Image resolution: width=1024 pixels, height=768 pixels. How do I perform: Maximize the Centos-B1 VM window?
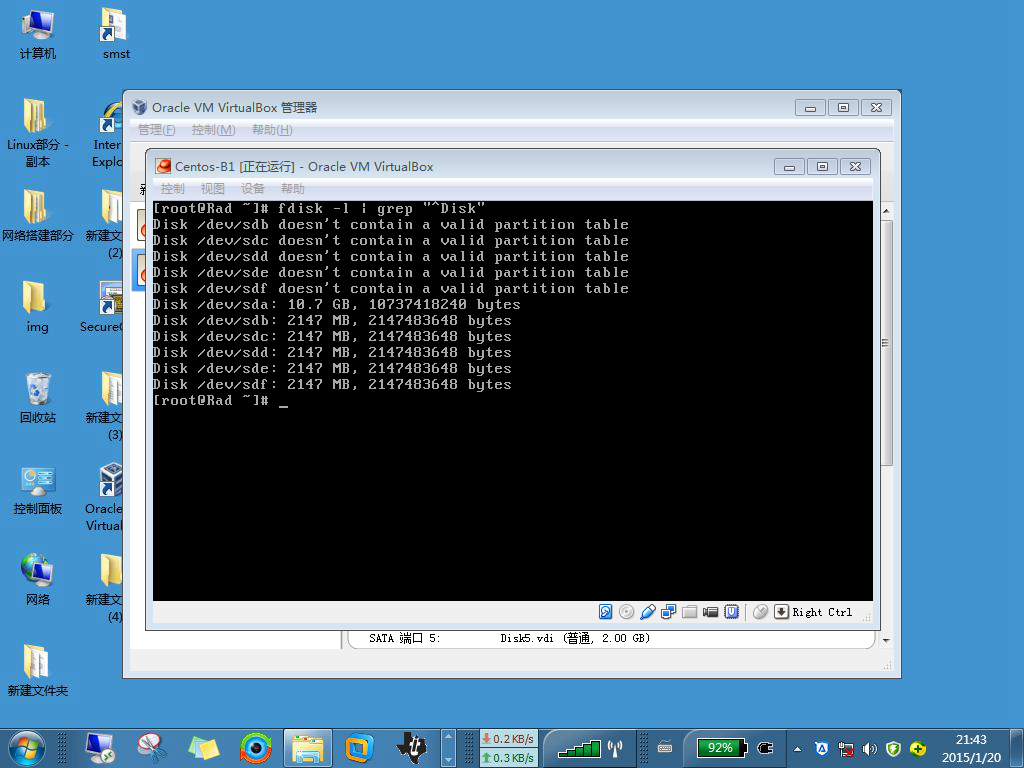(822, 167)
